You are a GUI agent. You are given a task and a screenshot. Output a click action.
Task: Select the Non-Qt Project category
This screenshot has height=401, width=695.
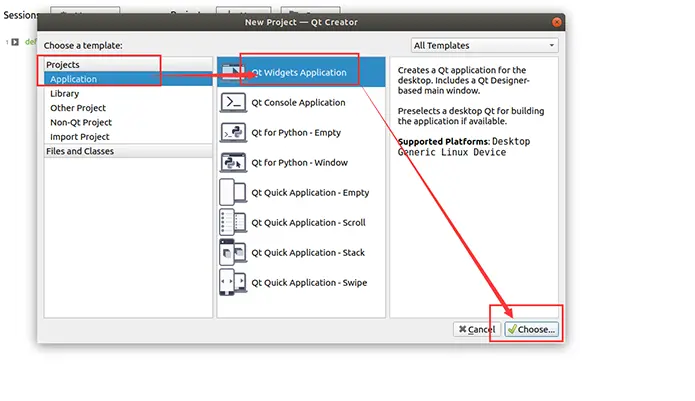[x=128, y=122]
